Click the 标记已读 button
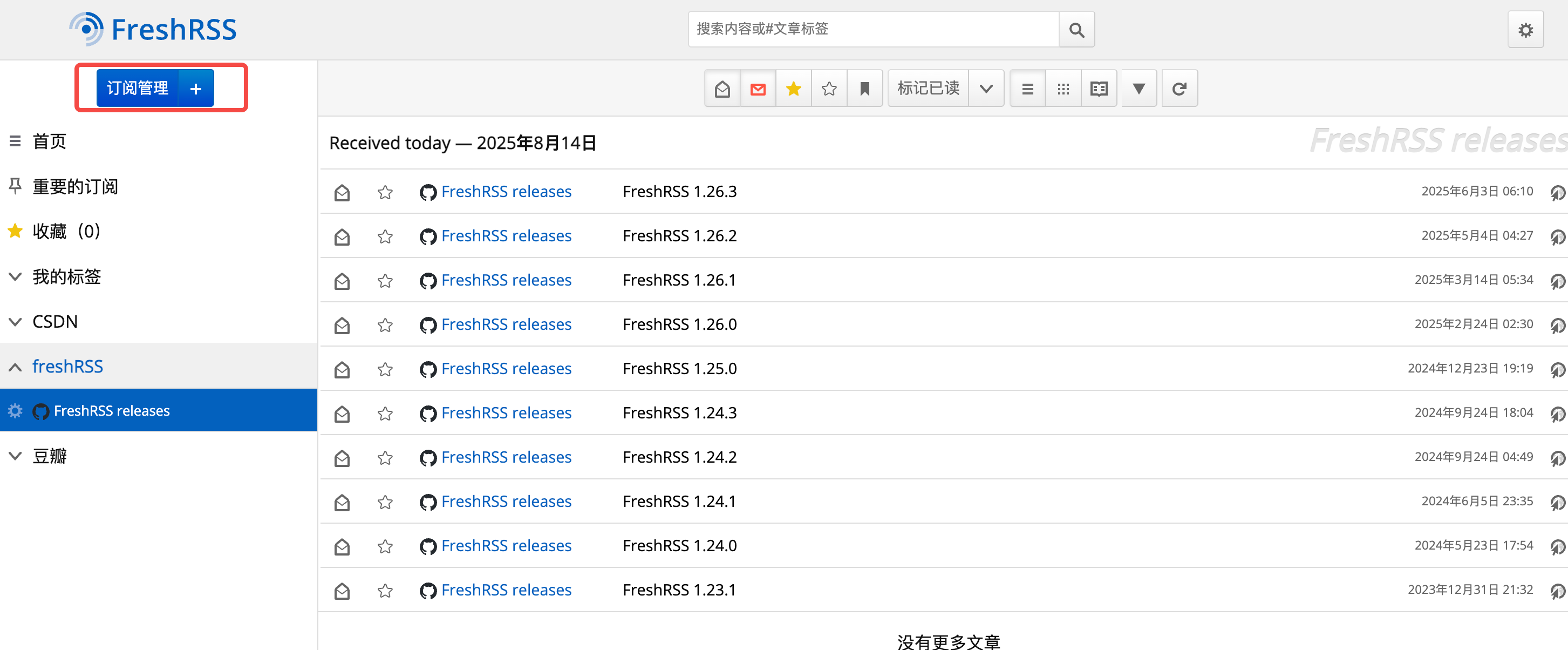 pos(928,89)
